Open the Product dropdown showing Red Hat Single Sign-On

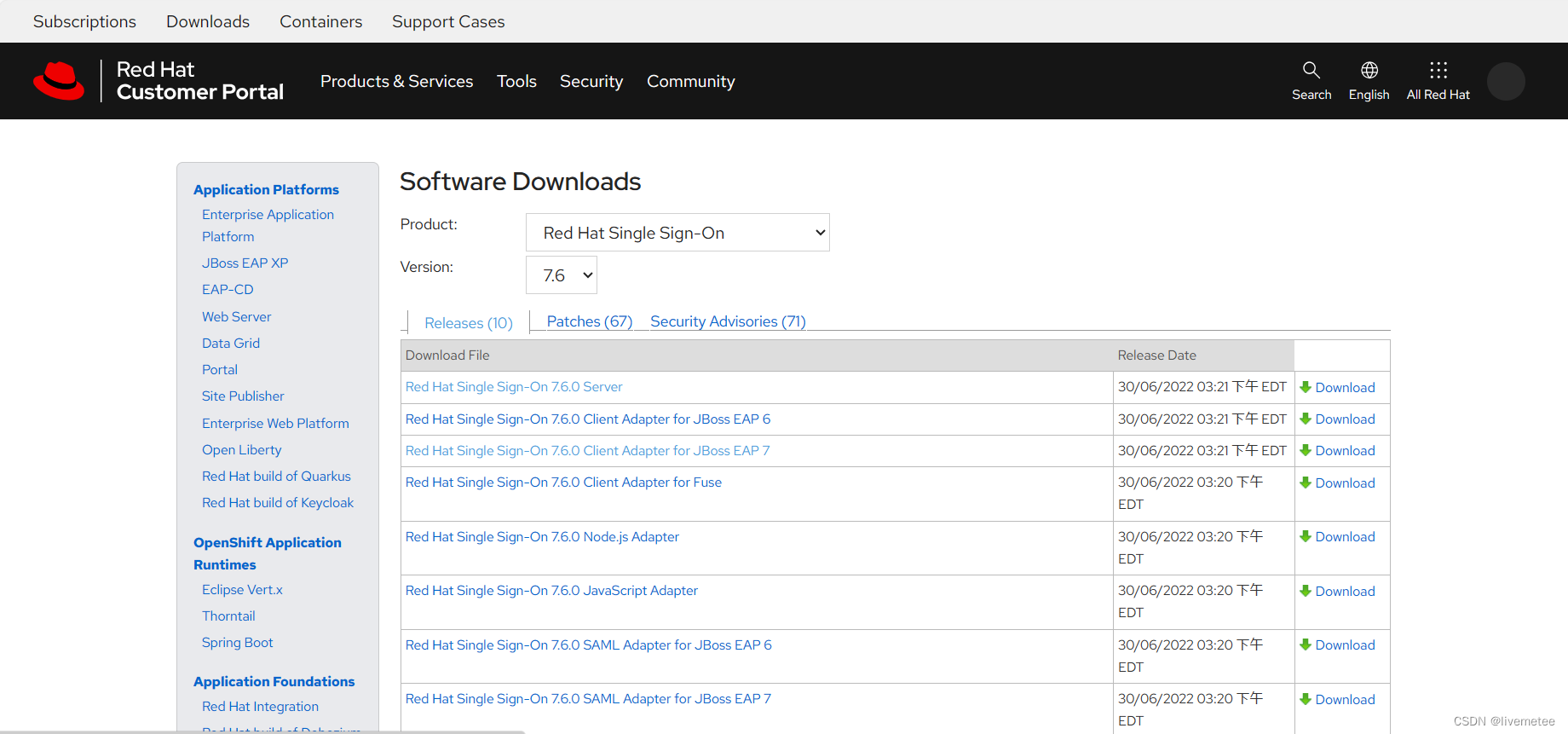[x=677, y=233]
